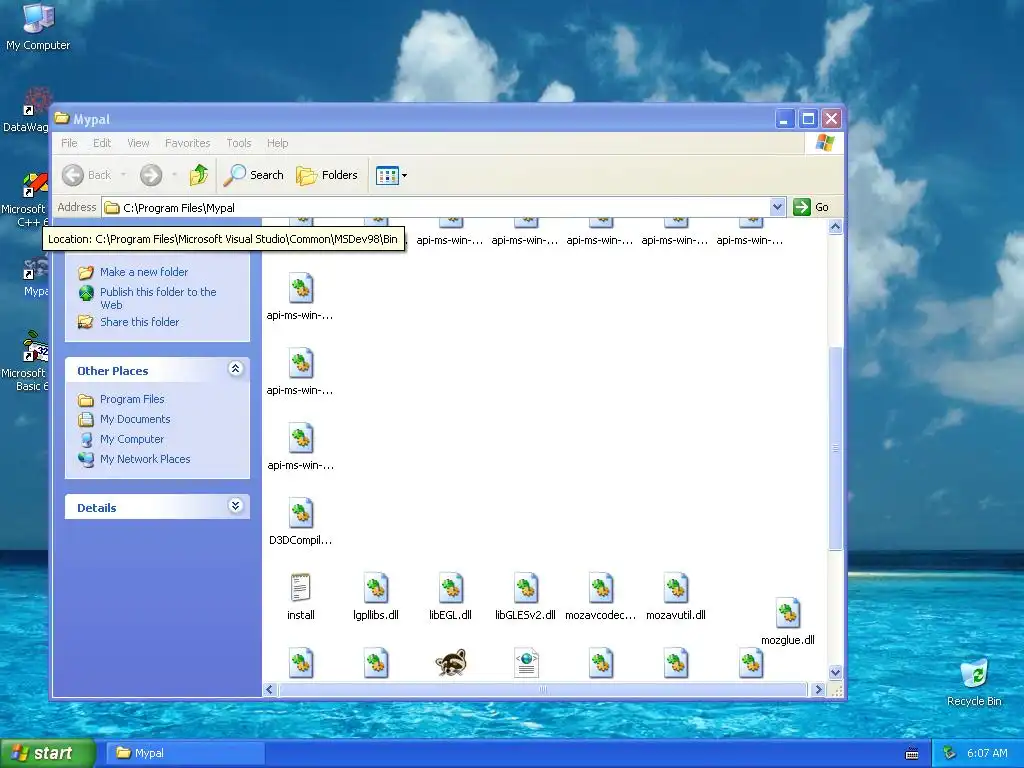Image resolution: width=1024 pixels, height=768 pixels.
Task: Open the View menu
Action: point(138,143)
